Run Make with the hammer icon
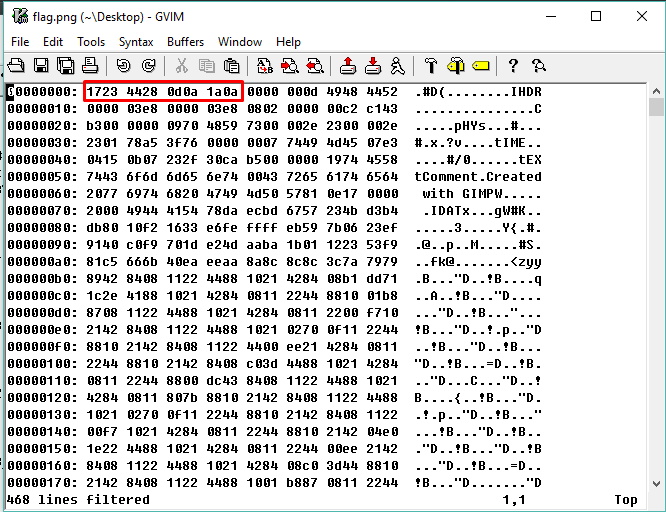Viewport: 666px width, 512px height. pyautogui.click(x=431, y=66)
